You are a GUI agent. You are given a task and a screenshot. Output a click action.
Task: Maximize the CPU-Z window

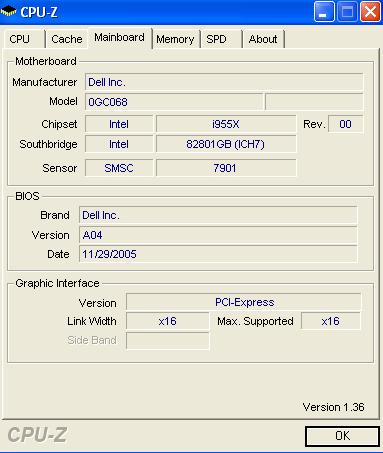point(347,12)
